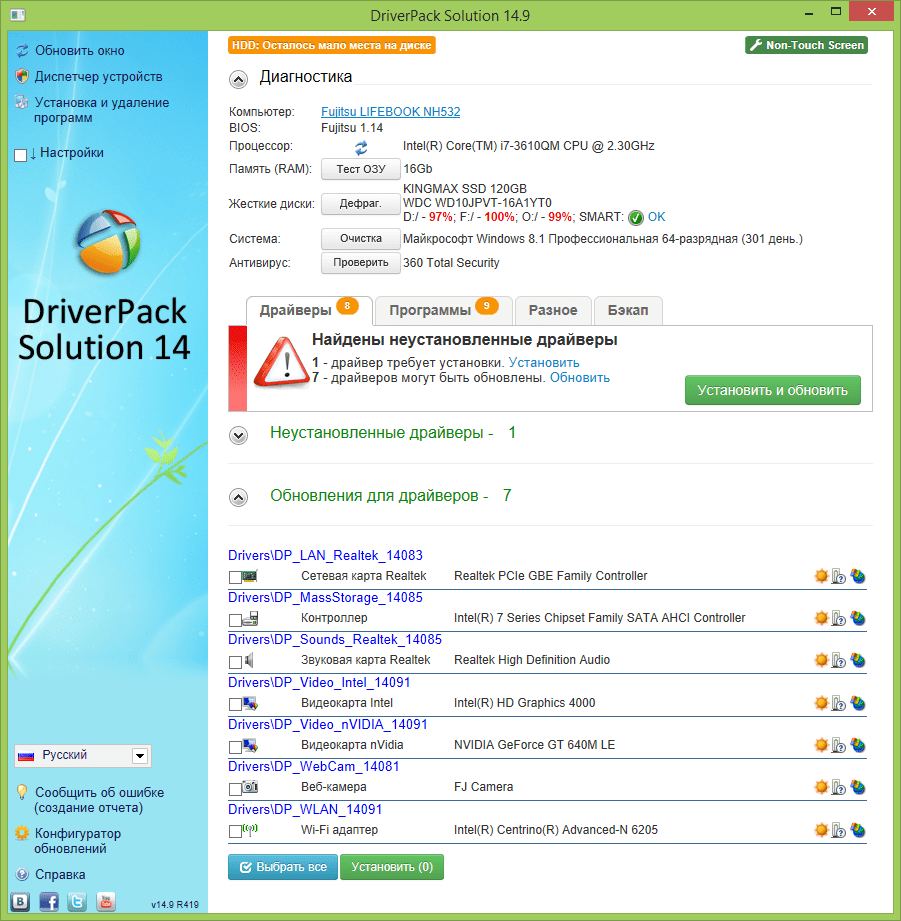The height and width of the screenshot is (921, 901).
Task: Click the Проверить antivirus button
Action: (x=361, y=263)
